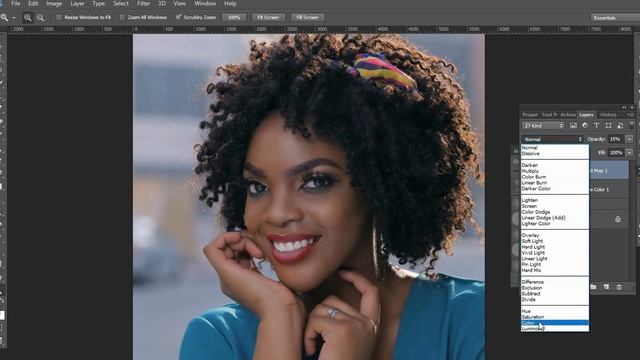Open the Filter menu
Image resolution: width=640 pixels, height=360 pixels.
(143, 4)
